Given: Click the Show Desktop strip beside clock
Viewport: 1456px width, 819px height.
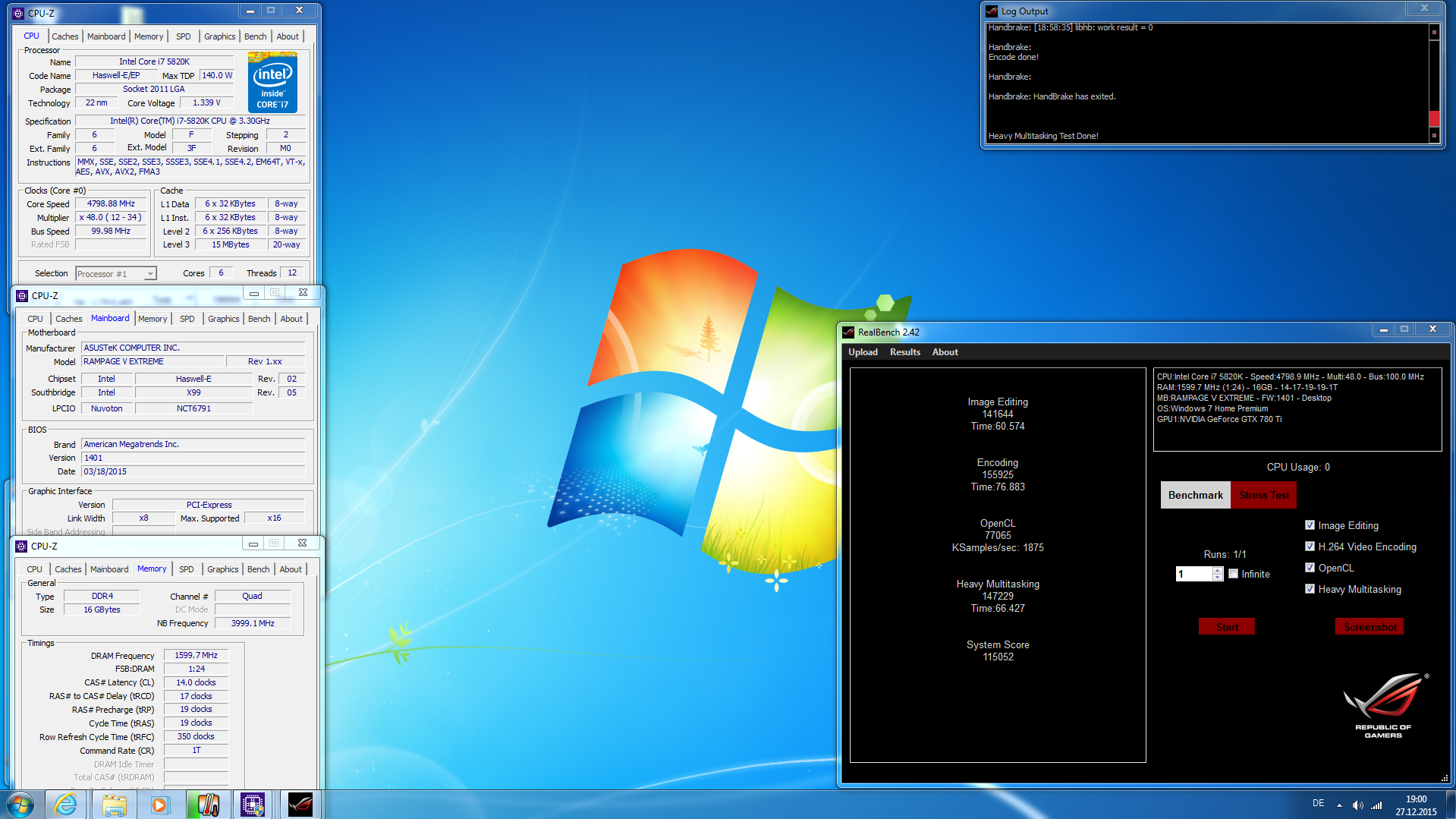Looking at the screenshot, I should [1450, 805].
